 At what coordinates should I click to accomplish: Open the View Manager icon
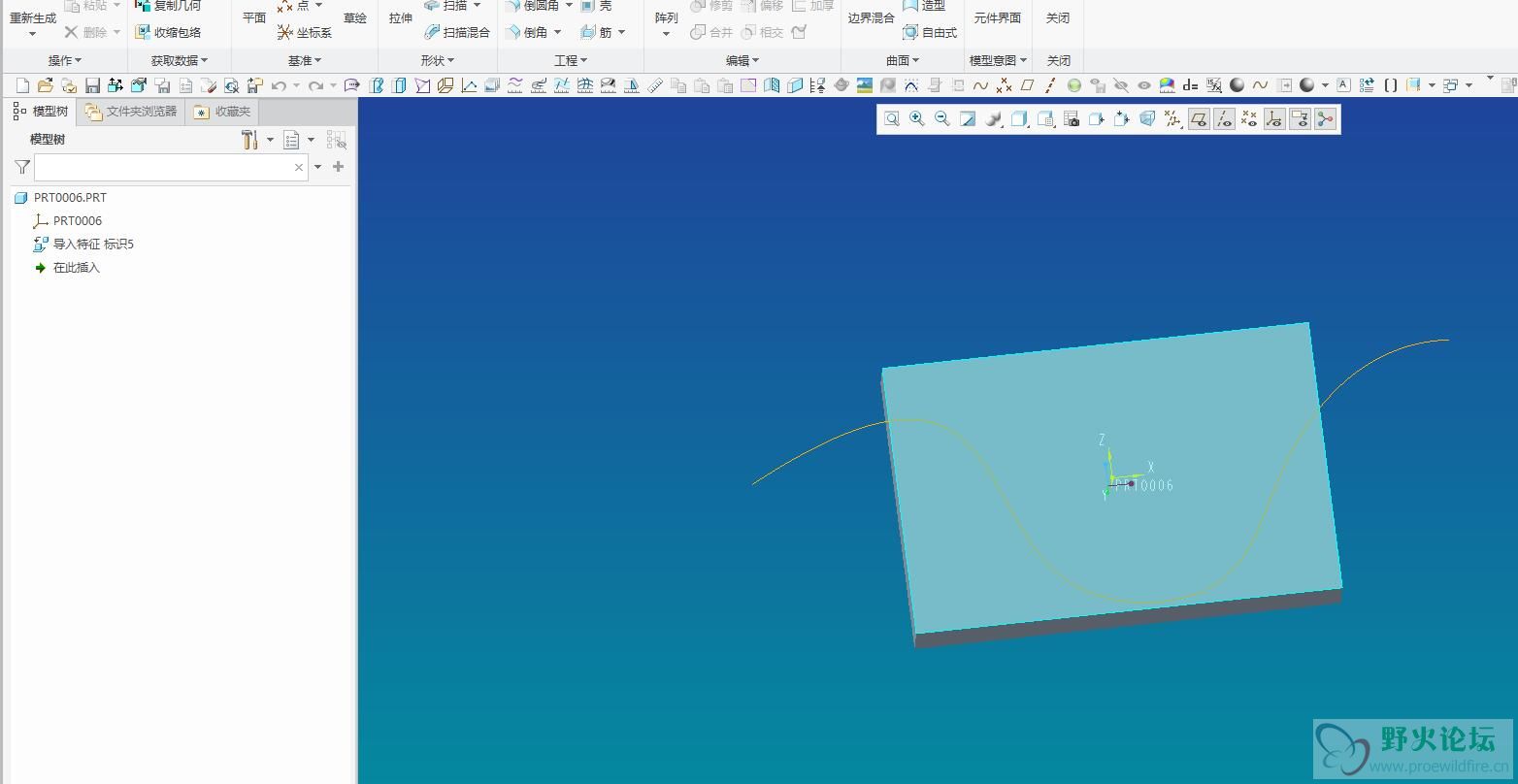click(x=1045, y=119)
